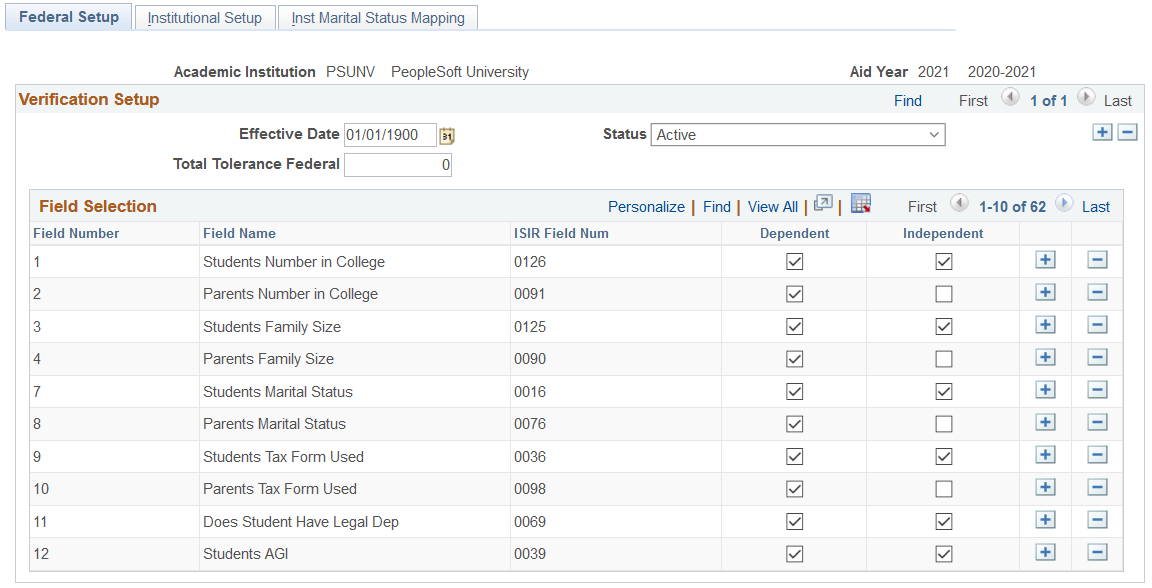Click the previous-row arrow in Verification Setup navigation

(x=1010, y=100)
